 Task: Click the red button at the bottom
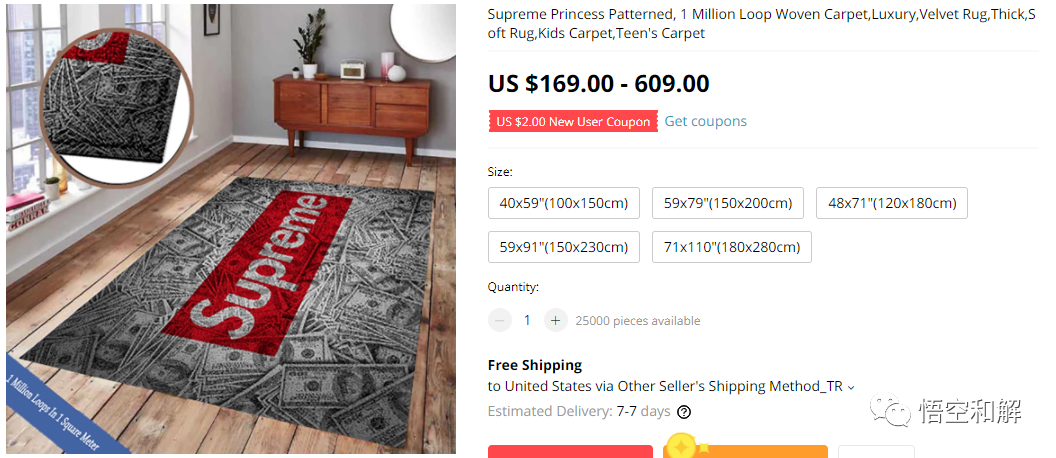(570, 451)
